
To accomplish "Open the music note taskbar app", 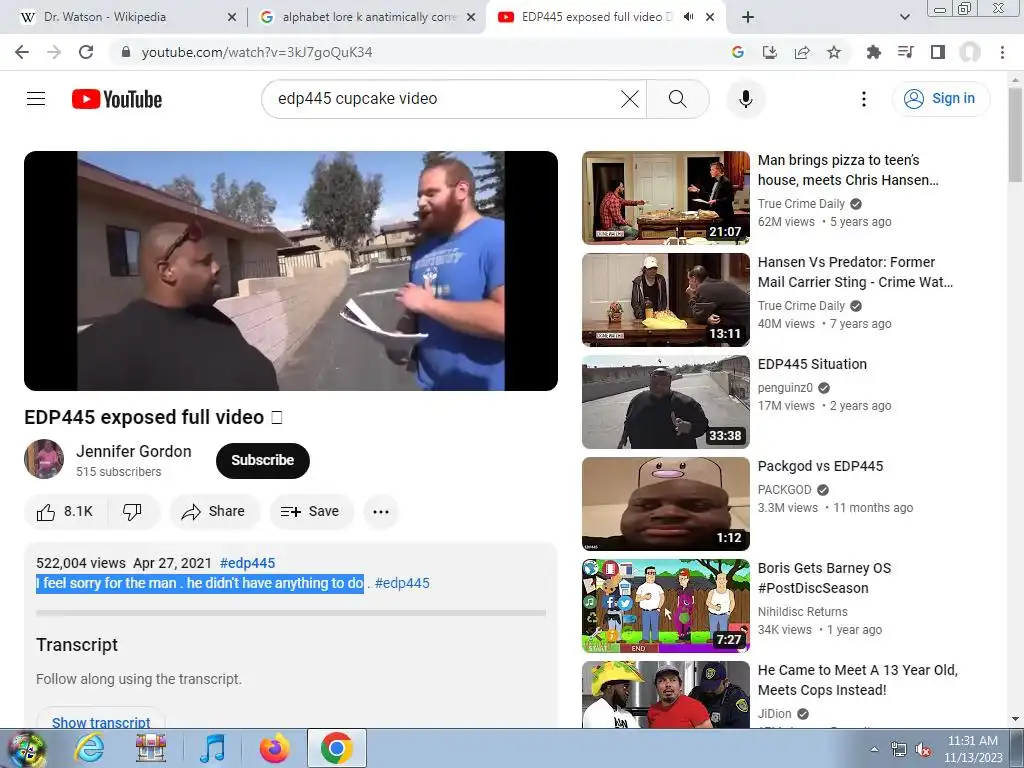I will 212,748.
